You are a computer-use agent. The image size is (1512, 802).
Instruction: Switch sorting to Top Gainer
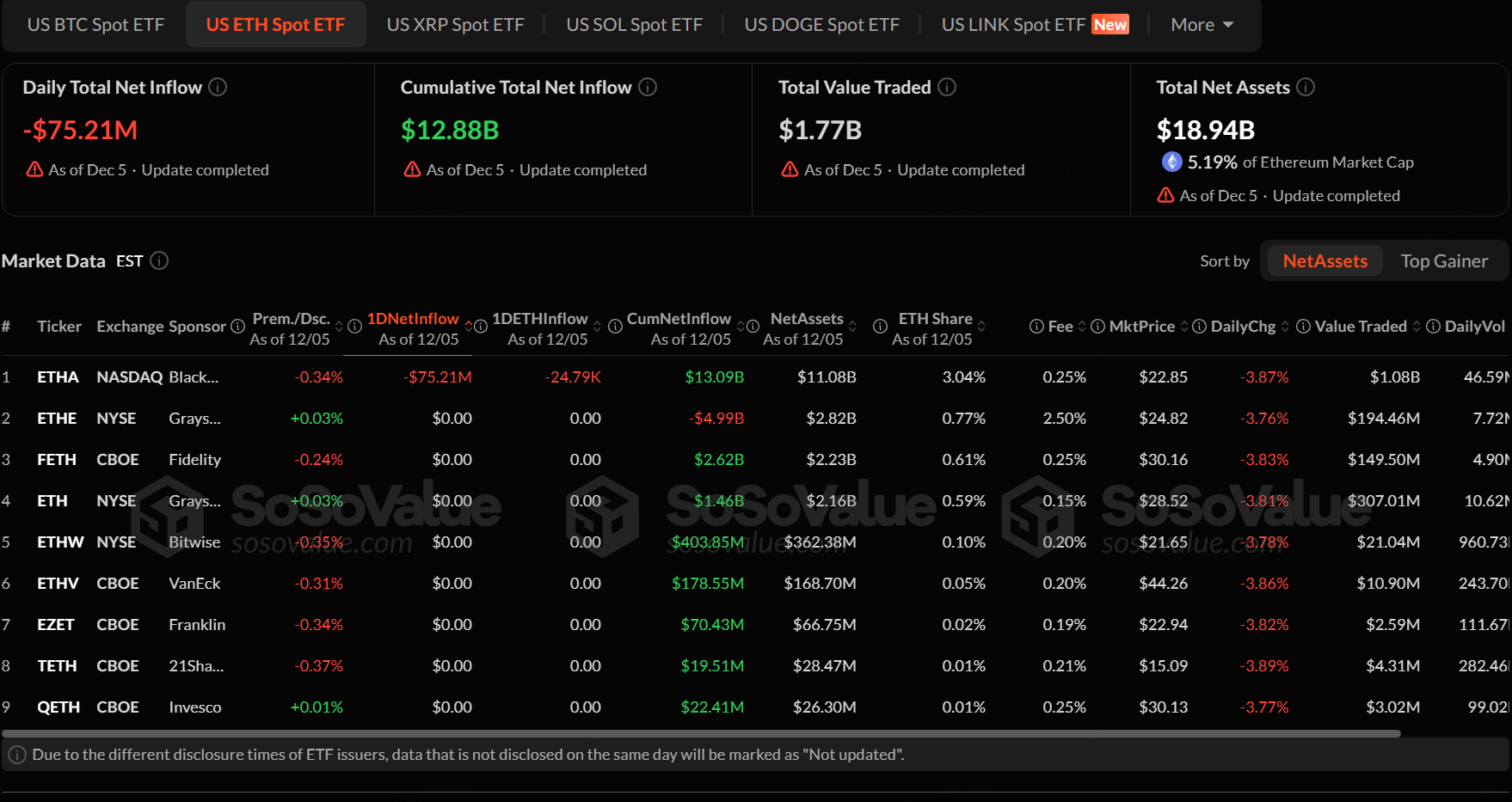click(x=1443, y=261)
